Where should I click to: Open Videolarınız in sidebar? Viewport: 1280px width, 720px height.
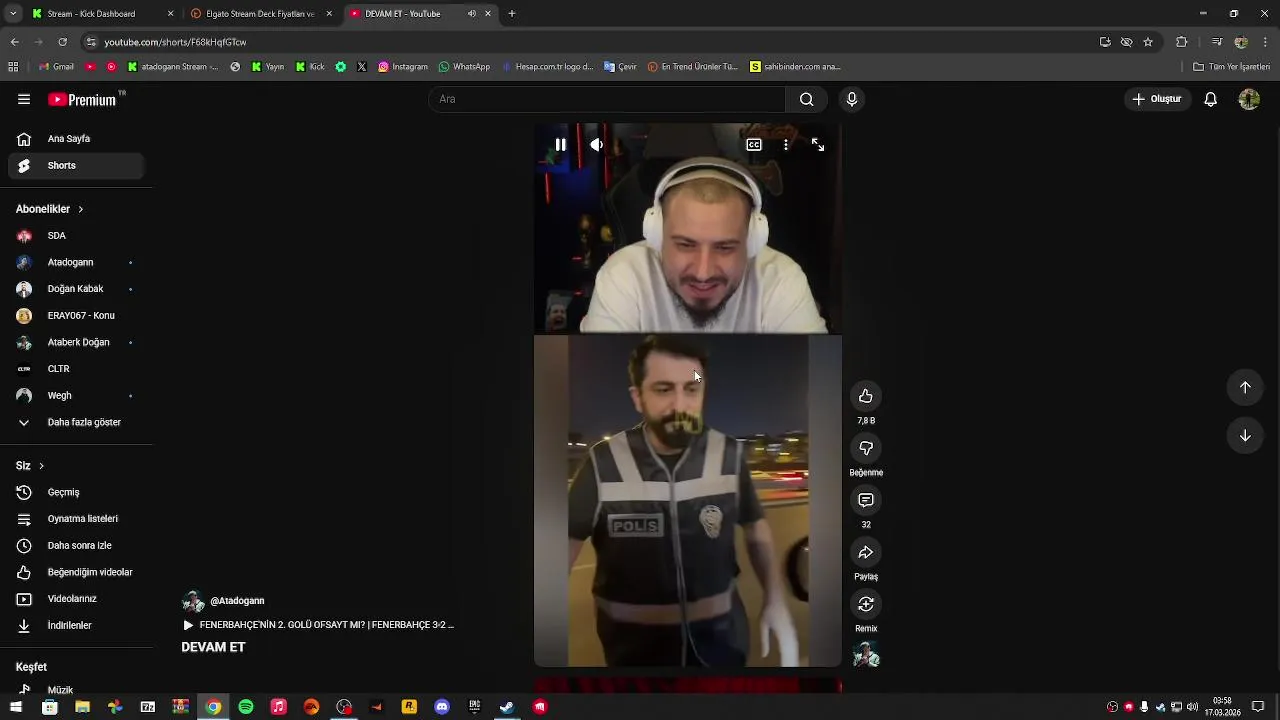point(76,599)
